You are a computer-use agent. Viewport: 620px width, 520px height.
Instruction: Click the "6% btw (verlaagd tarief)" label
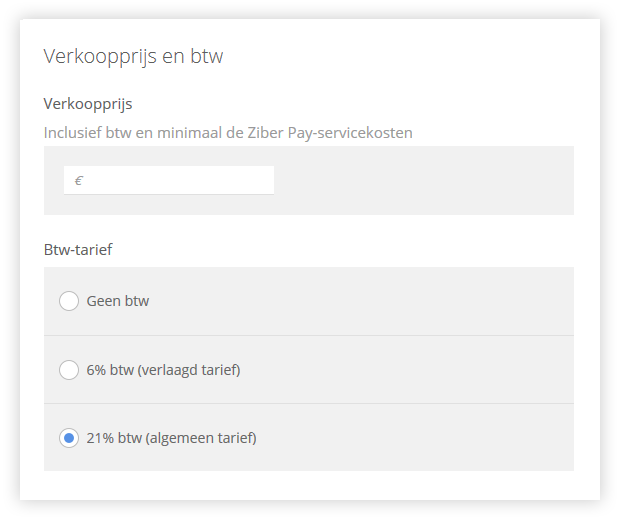click(163, 370)
